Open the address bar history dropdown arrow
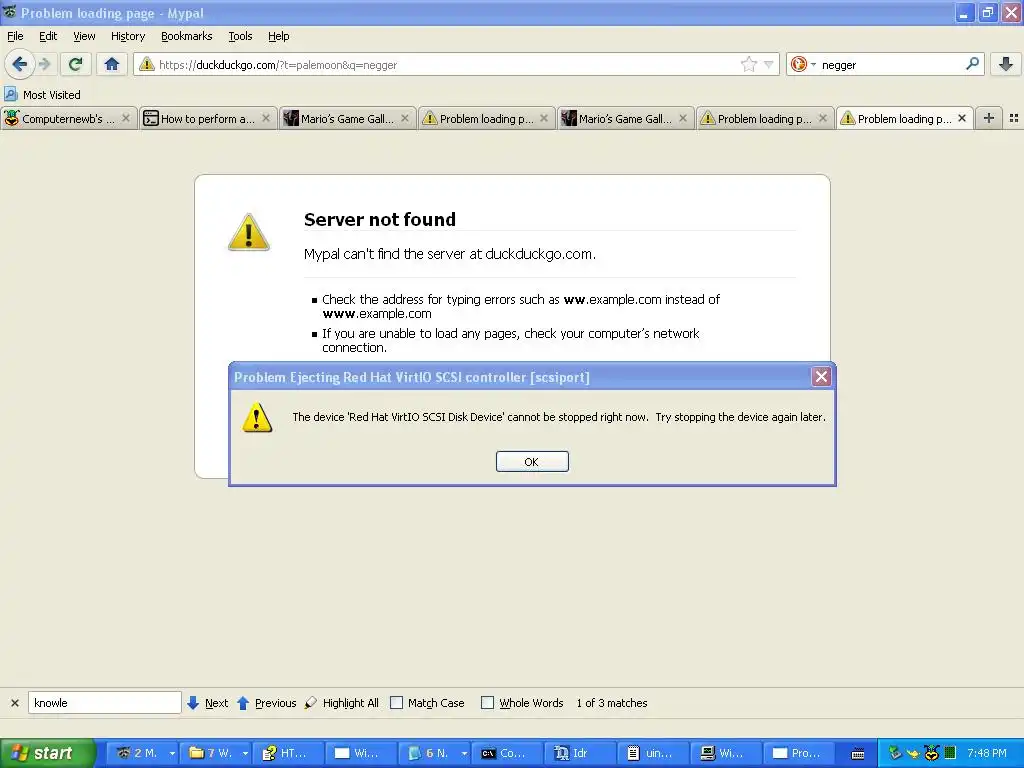This screenshot has height=768, width=1024. [769, 64]
